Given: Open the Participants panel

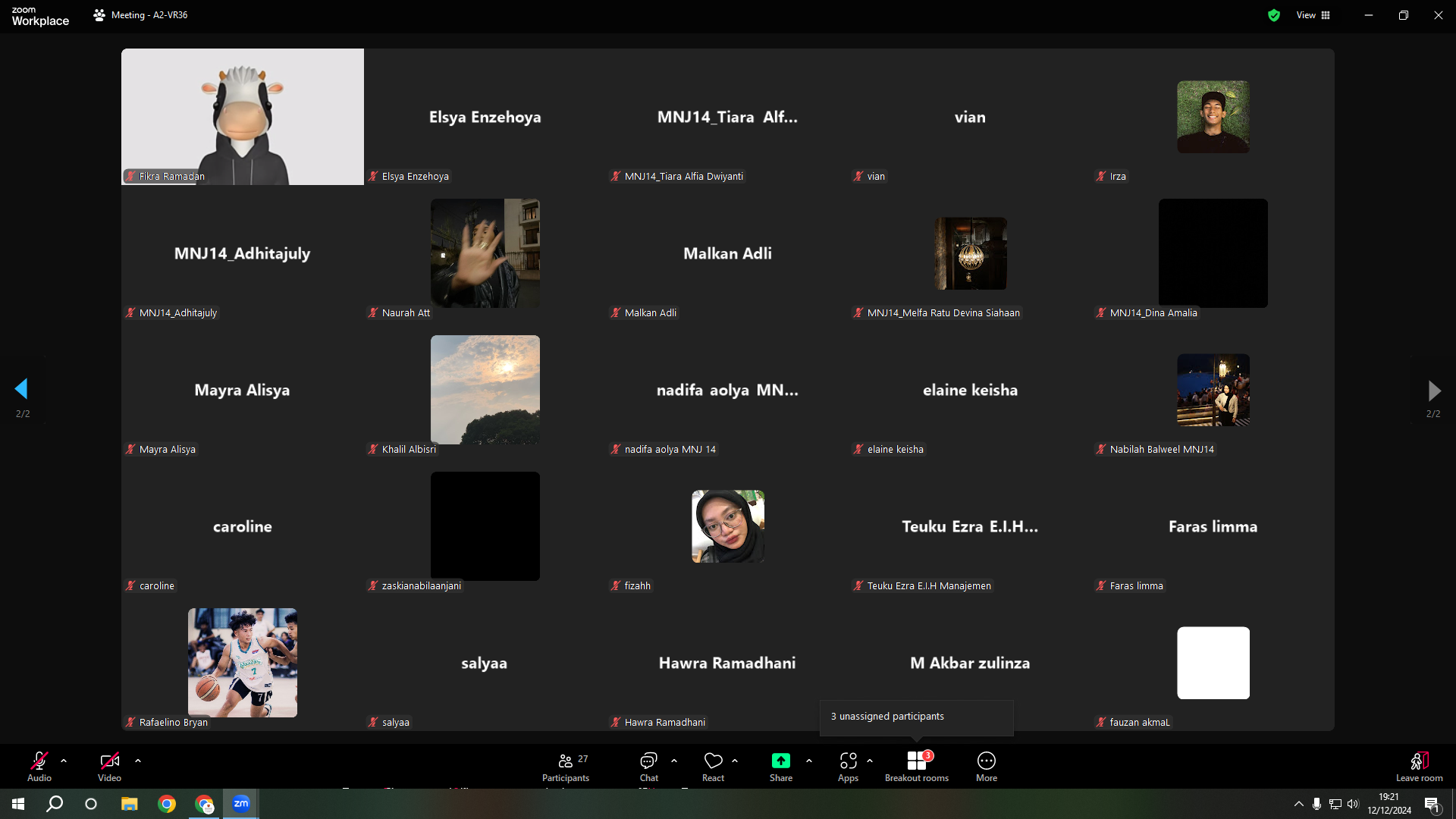Looking at the screenshot, I should (566, 766).
